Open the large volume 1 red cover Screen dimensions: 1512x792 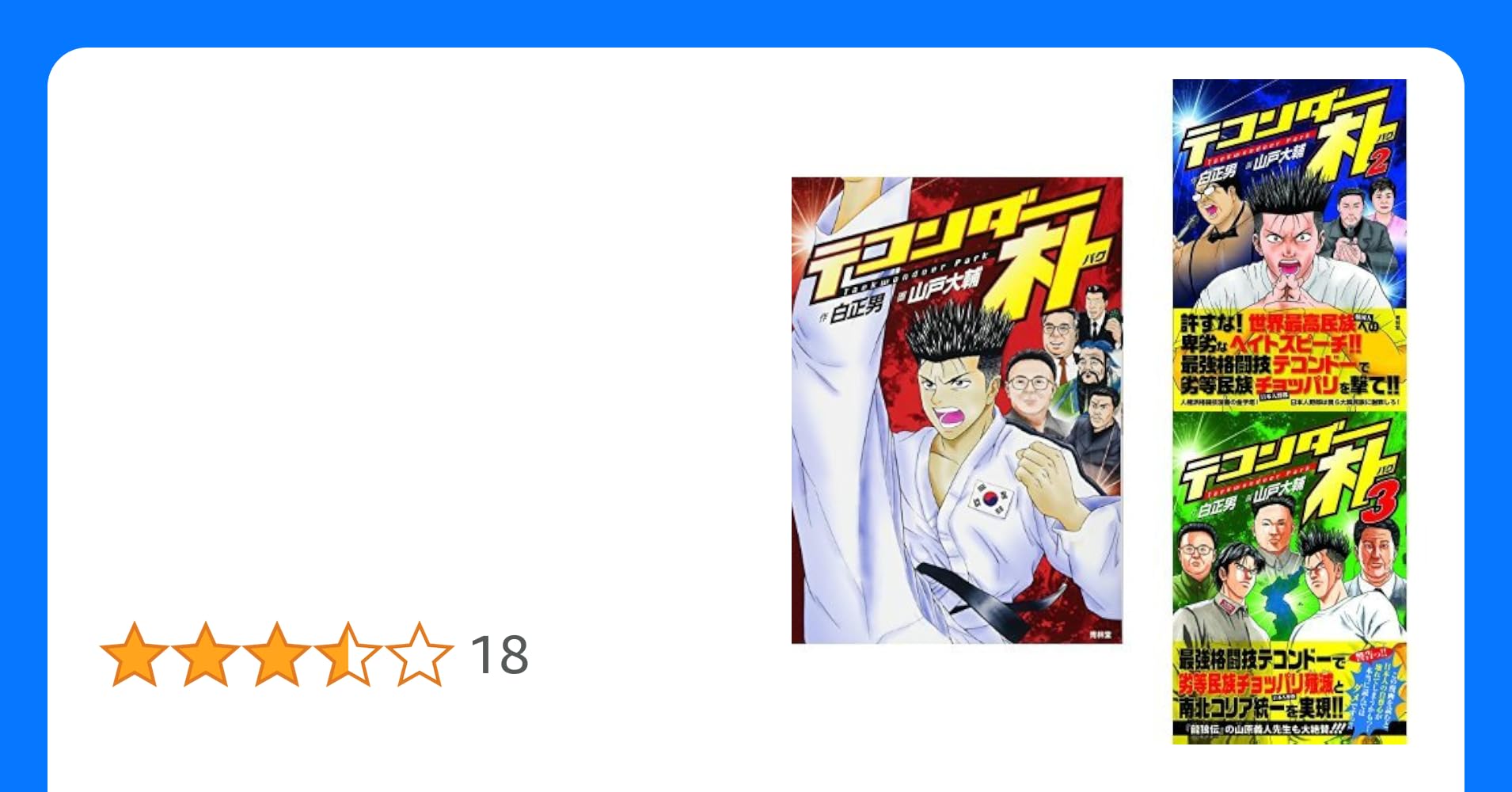(x=957, y=410)
